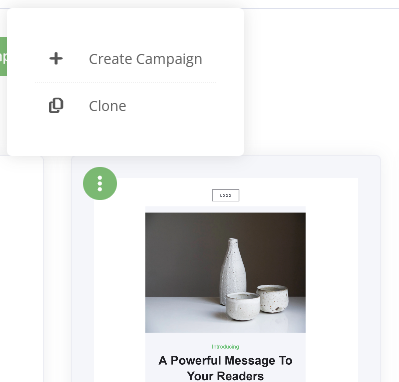
Task: Click the white email margin left of the photo
Action: [x=119, y=273]
